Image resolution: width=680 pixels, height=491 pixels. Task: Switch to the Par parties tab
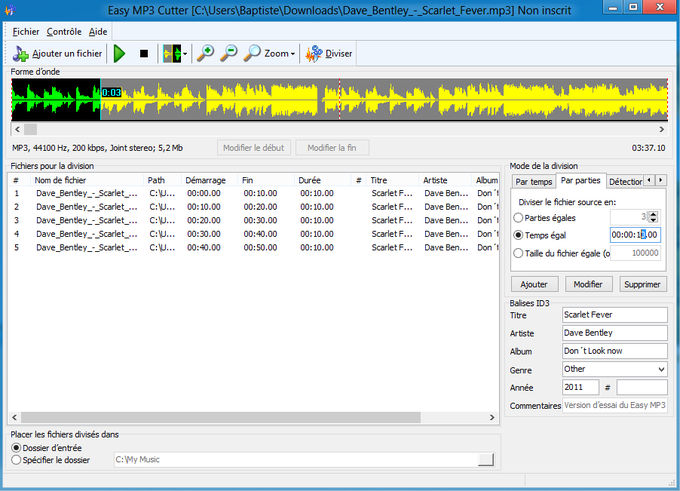click(580, 180)
